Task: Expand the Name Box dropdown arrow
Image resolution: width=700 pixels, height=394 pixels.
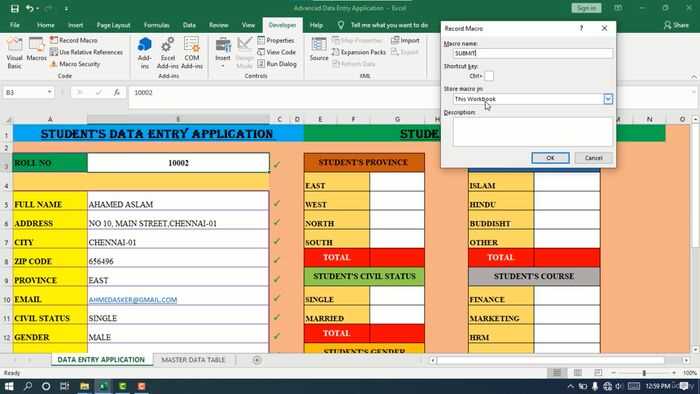Action: (50, 92)
